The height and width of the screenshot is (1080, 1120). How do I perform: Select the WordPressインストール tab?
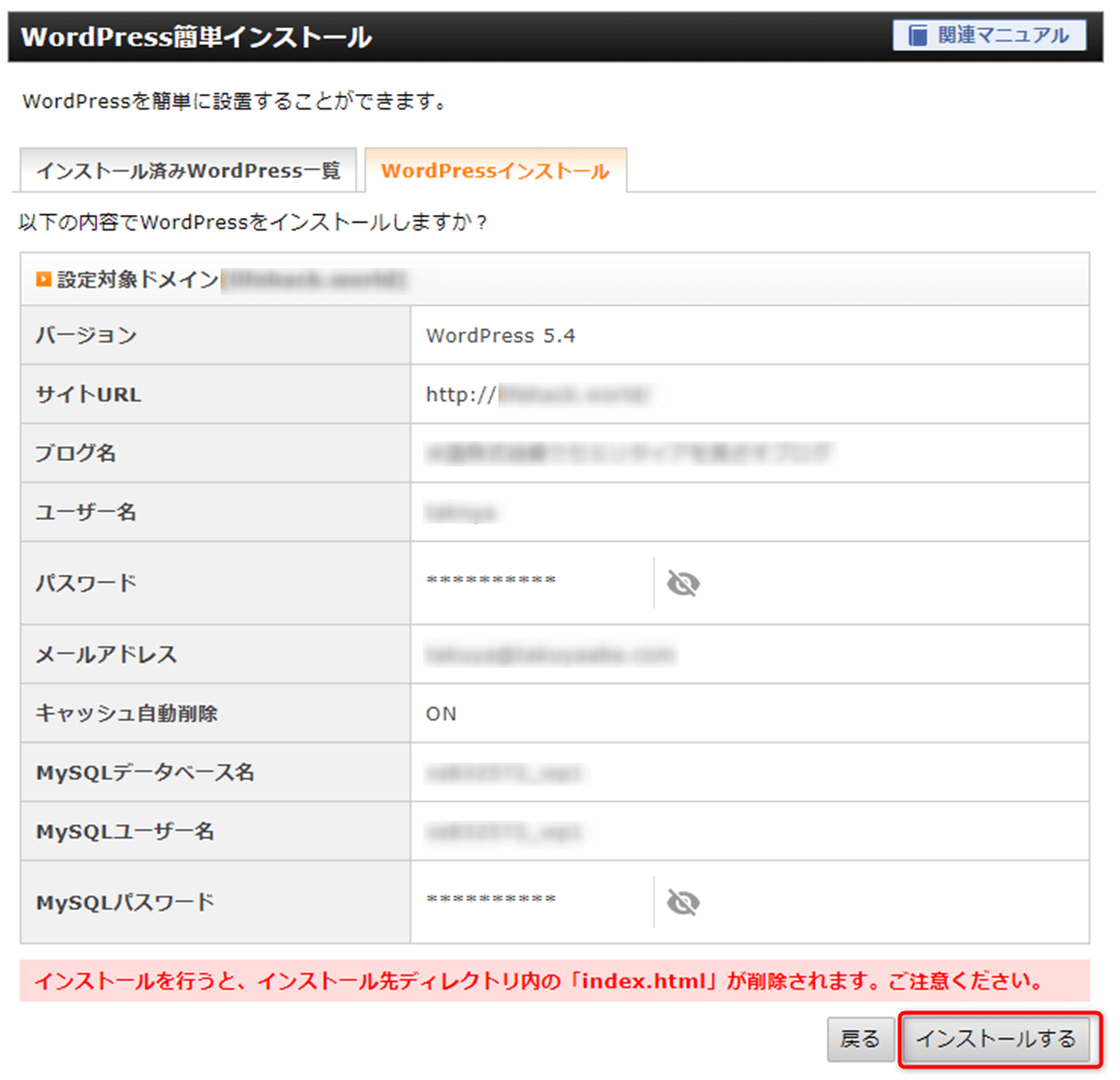[496, 170]
